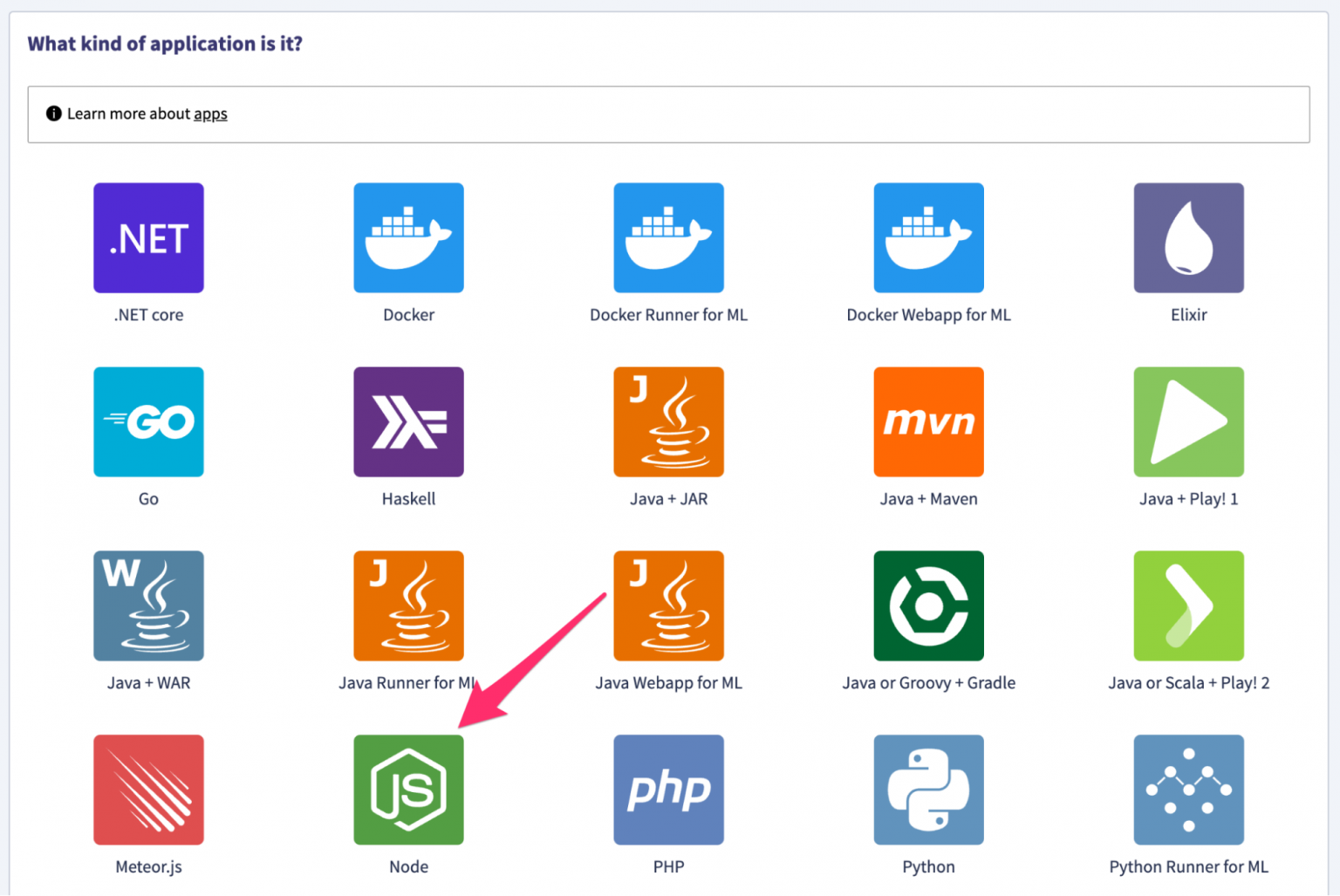Pick the Java Webapp for ML icon

click(x=668, y=605)
